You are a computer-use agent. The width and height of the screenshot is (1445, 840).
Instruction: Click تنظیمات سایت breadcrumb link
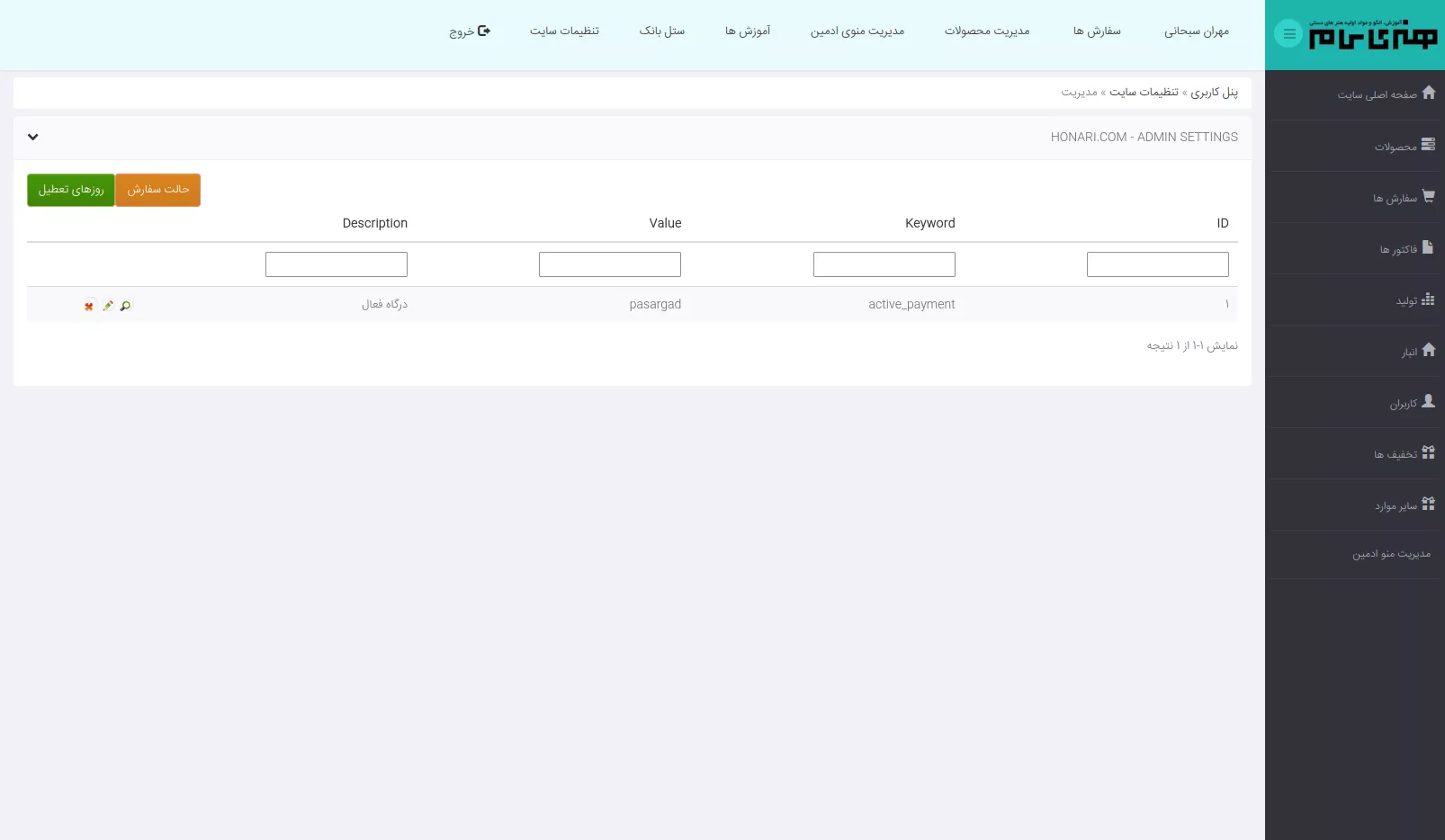[1144, 93]
